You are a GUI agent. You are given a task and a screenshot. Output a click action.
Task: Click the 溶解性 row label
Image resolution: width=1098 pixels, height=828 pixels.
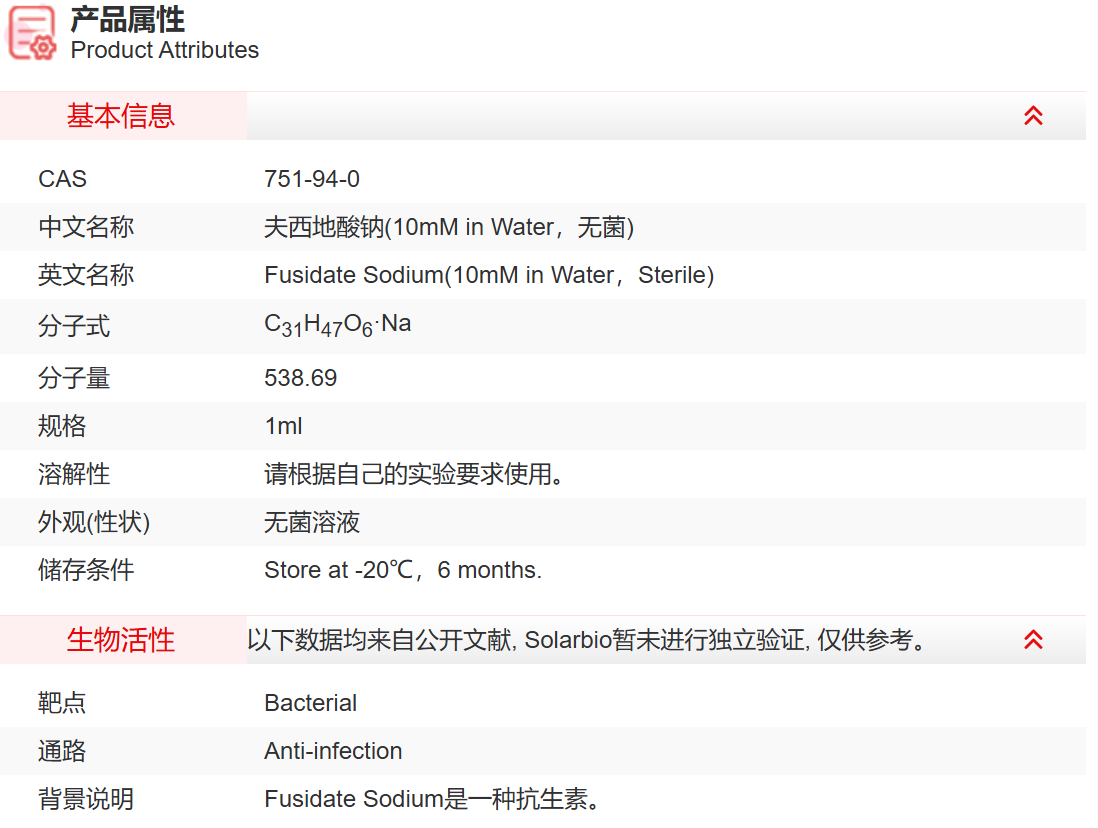pos(74,475)
